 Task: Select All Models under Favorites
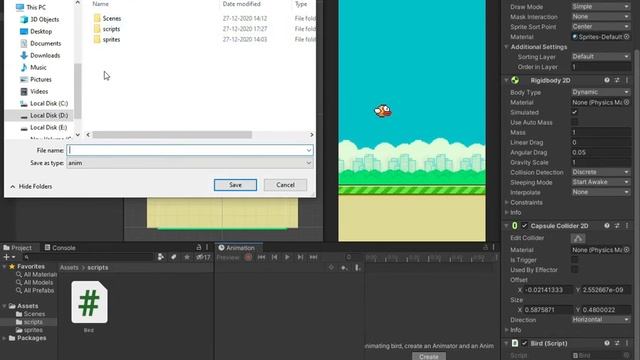[38, 282]
